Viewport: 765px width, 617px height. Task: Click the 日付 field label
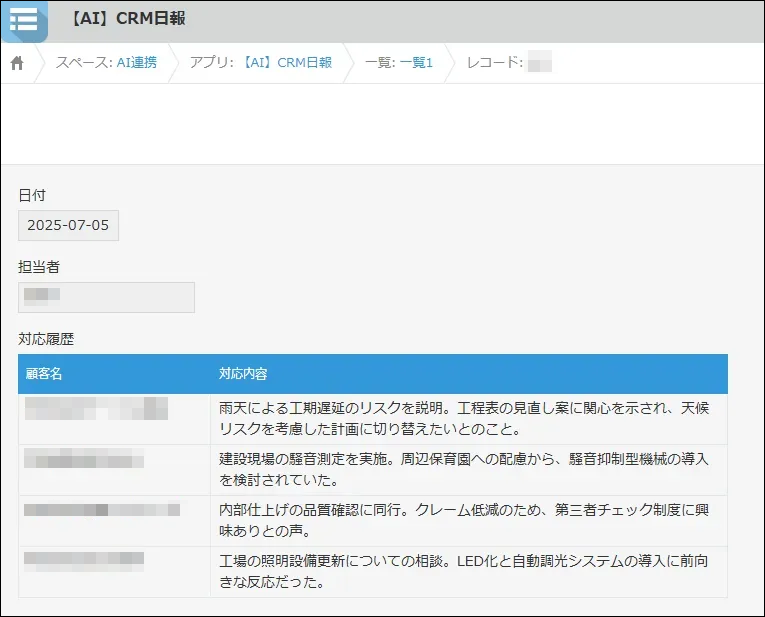point(32,195)
